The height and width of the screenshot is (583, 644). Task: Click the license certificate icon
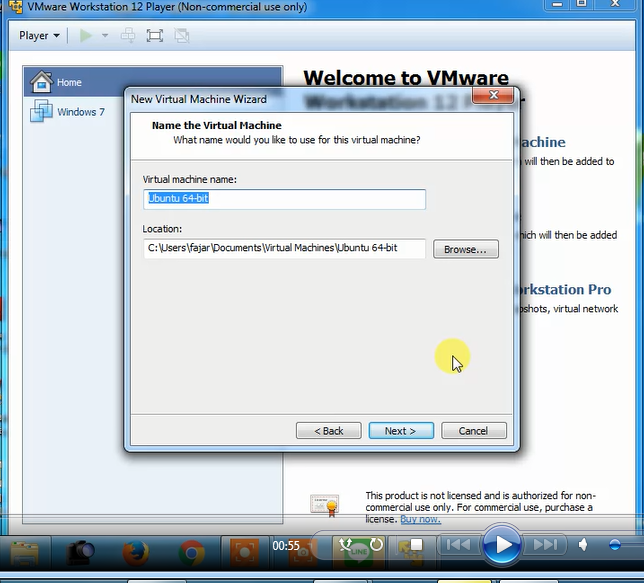tap(324, 505)
